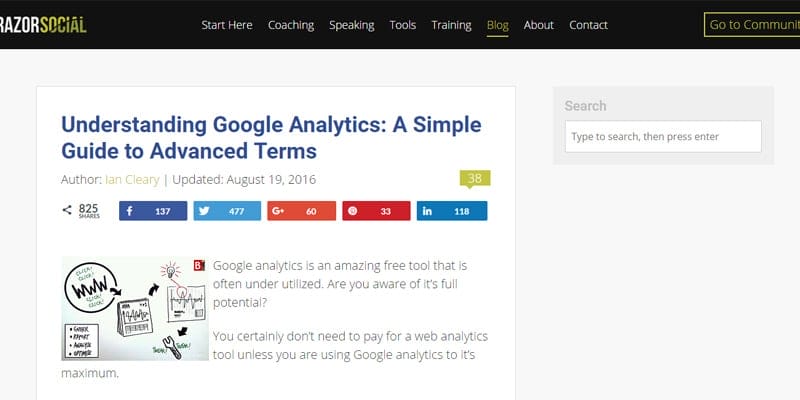Share article on Facebook
Image resolution: width=800 pixels, height=400 pixels.
tap(153, 211)
